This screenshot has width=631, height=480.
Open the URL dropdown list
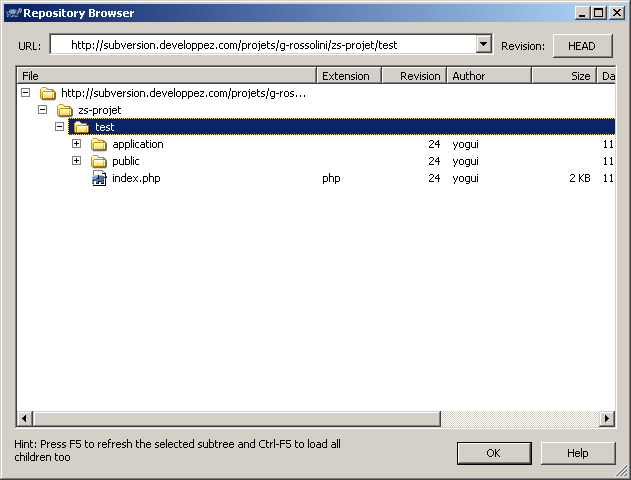point(484,45)
